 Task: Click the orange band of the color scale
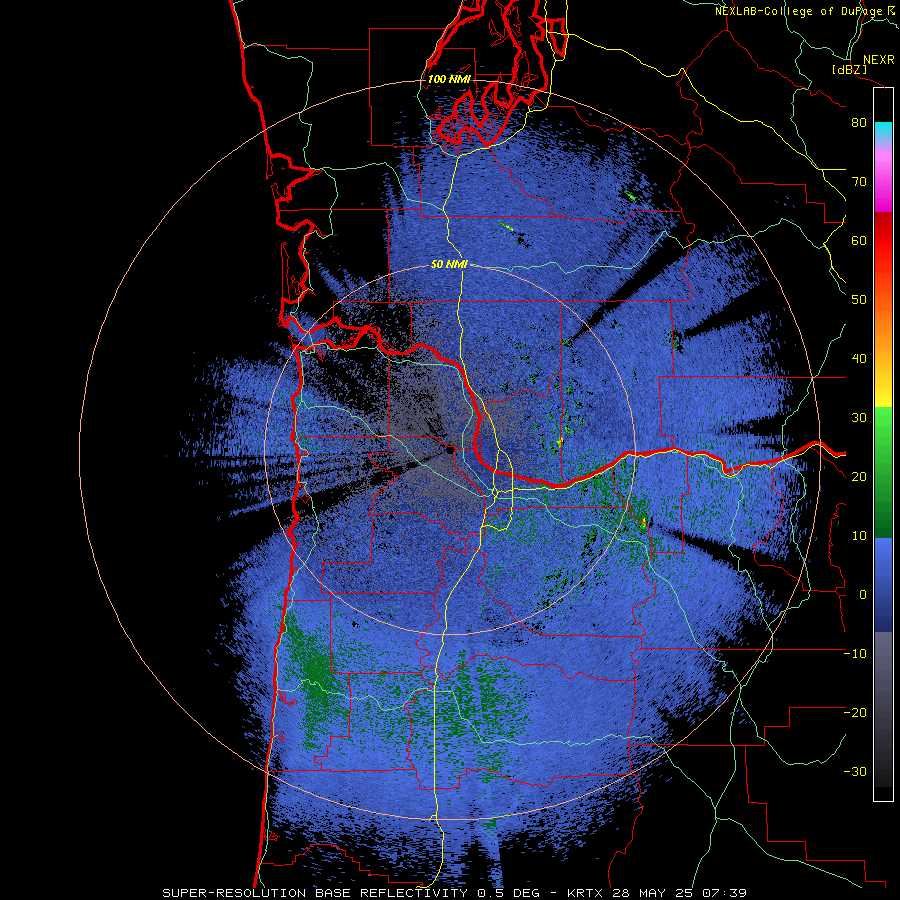[x=883, y=321]
